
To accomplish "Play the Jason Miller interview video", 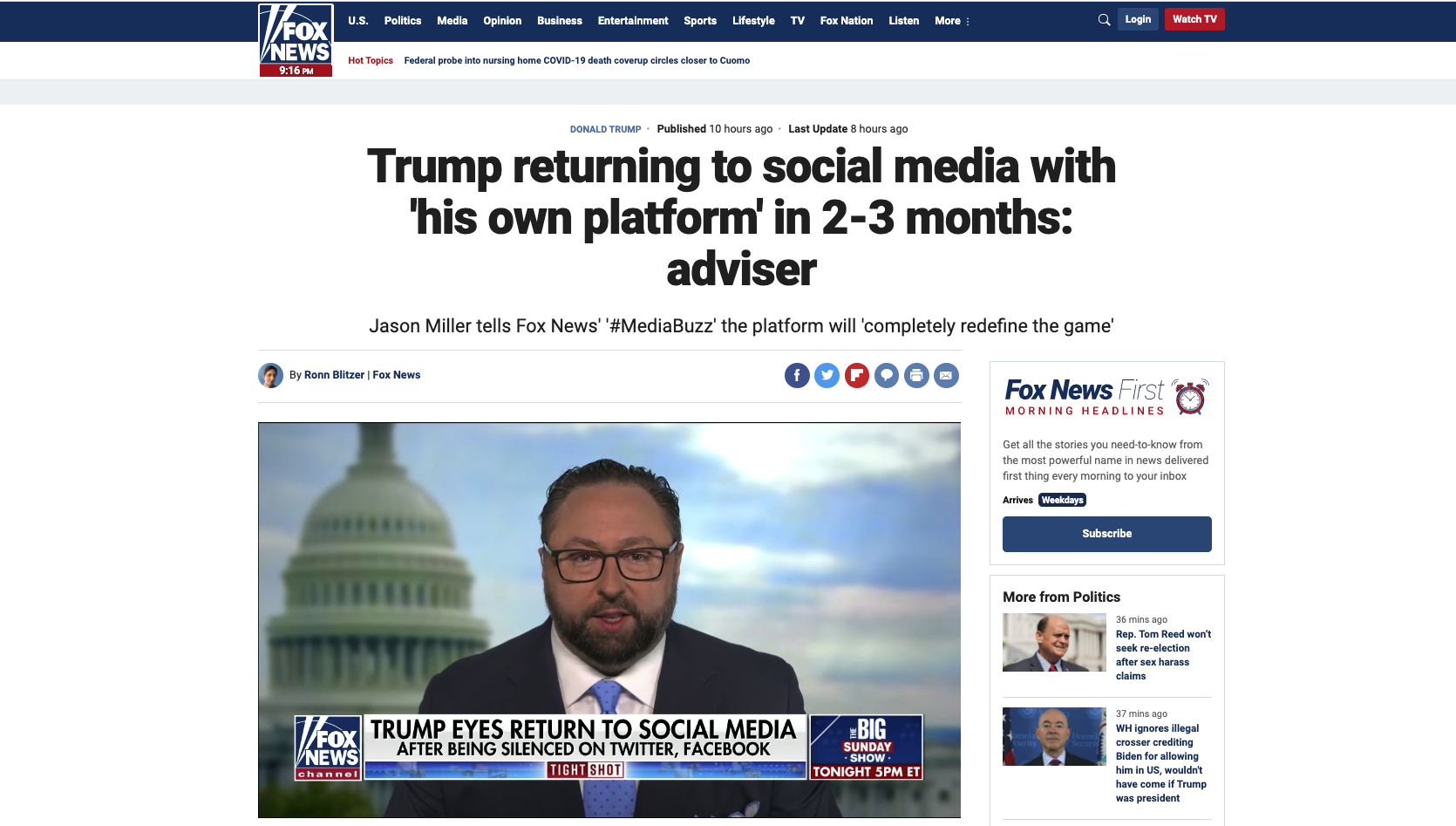I will pyautogui.click(x=609, y=620).
